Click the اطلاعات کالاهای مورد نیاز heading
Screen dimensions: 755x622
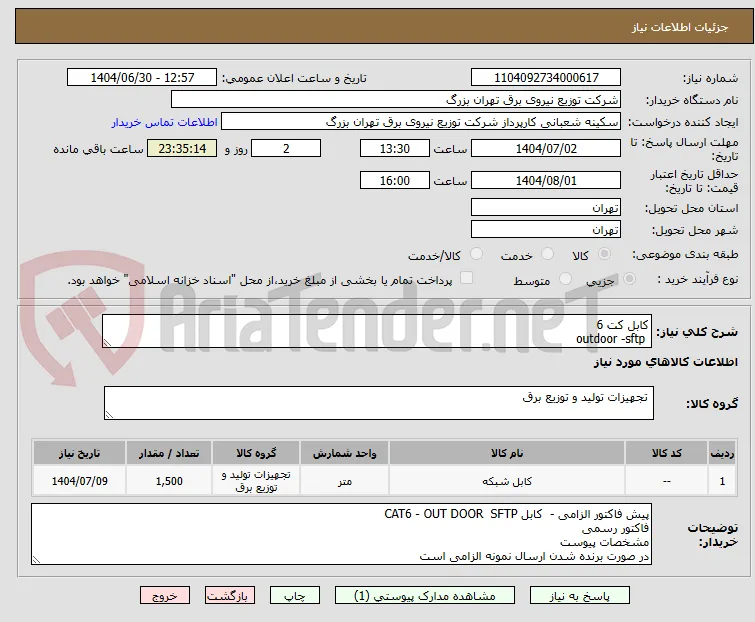click(x=665, y=362)
